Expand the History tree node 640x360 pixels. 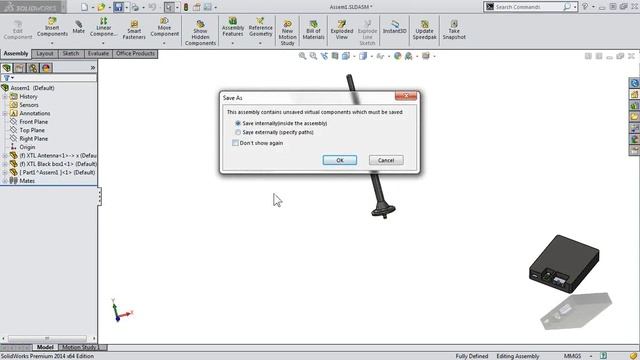coord(5,97)
